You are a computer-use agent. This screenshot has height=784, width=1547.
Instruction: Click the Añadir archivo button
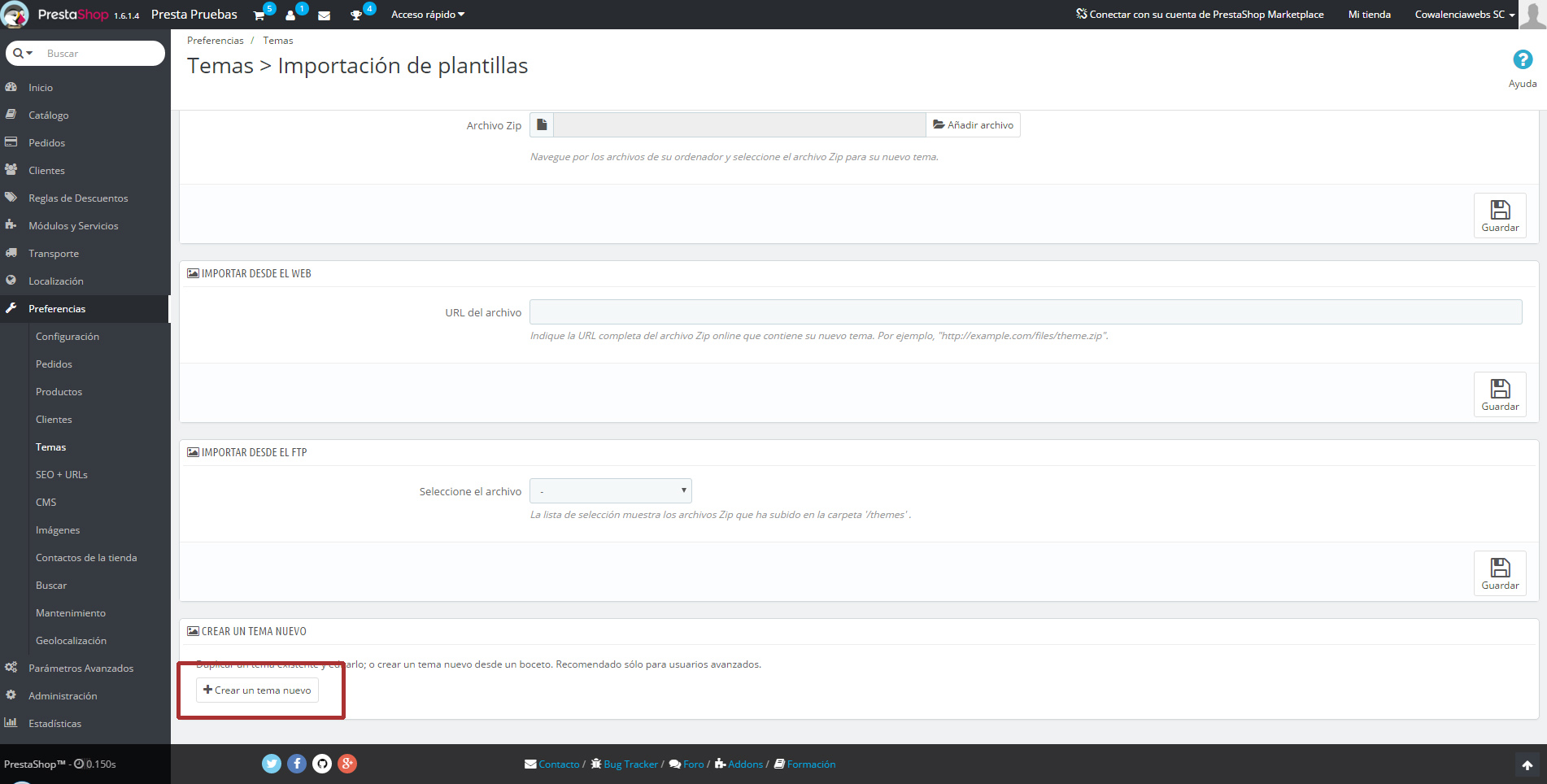(x=973, y=125)
